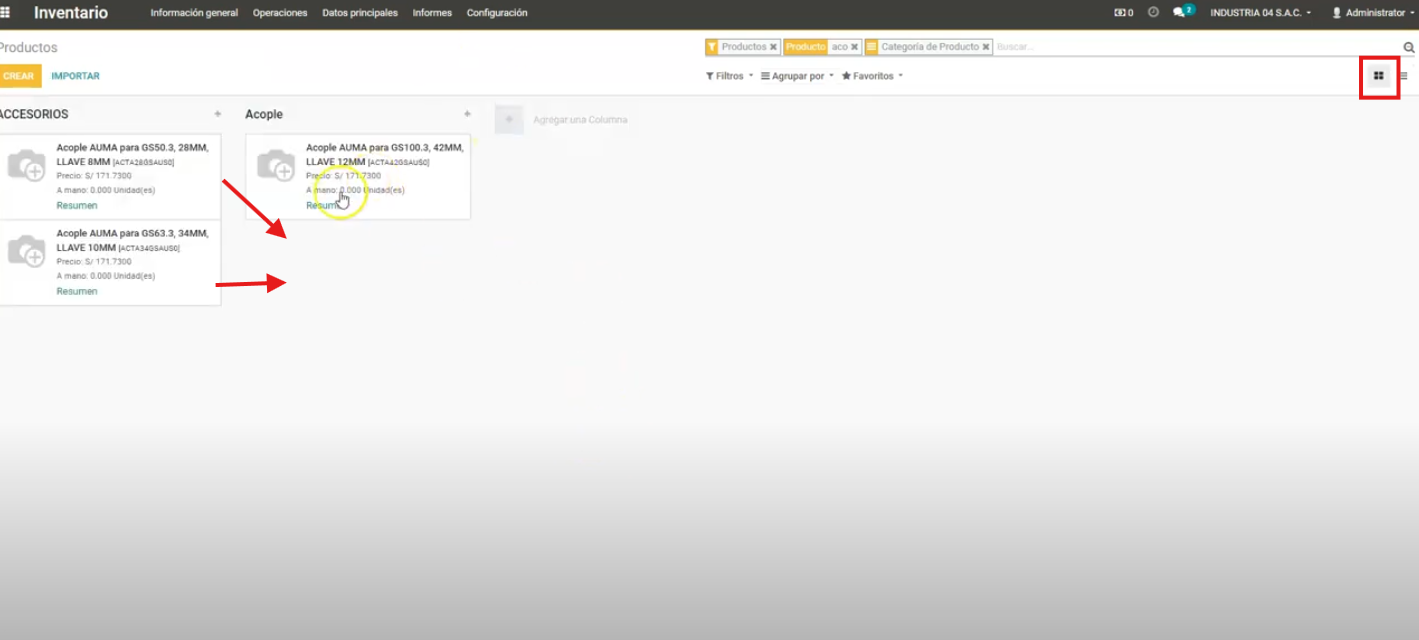Viewport: 1419px width, 640px height.
Task: Open the apps grid menu icon
Action: [x=5, y=13]
